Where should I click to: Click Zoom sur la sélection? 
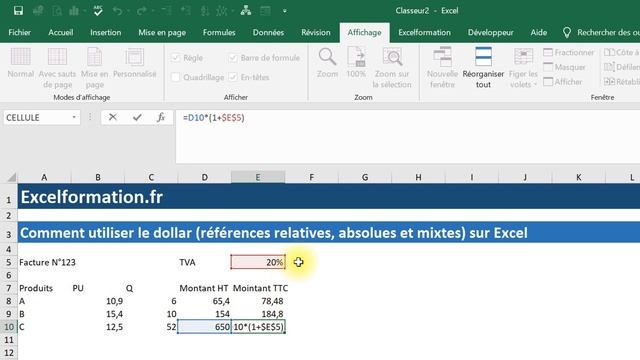(x=392, y=68)
